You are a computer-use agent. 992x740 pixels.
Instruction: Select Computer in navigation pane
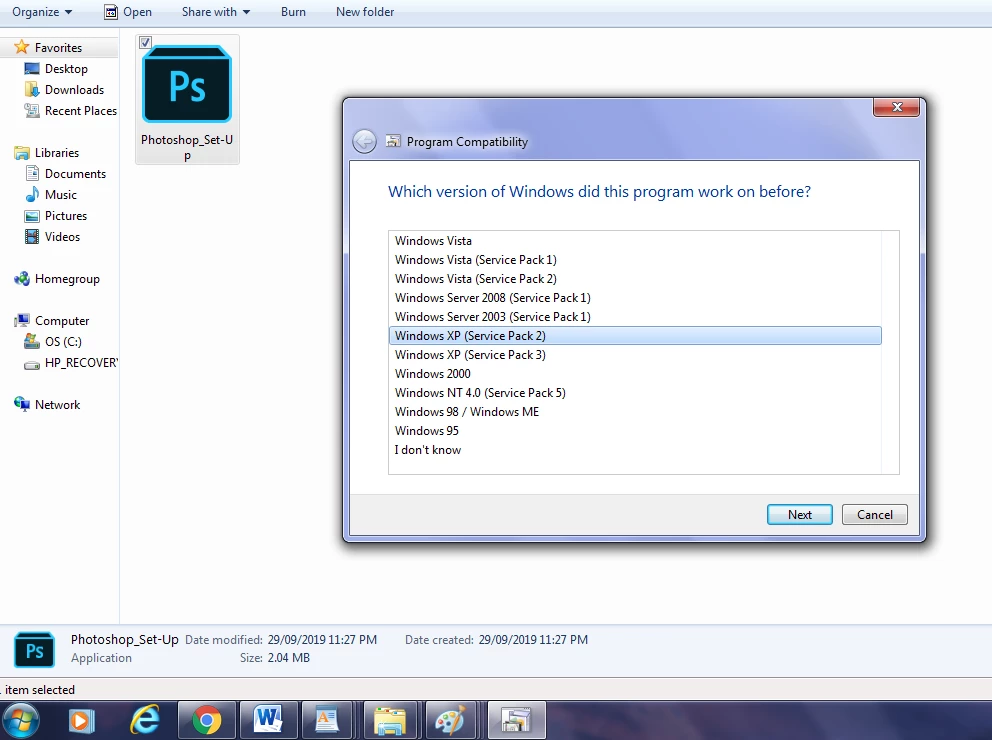62,321
